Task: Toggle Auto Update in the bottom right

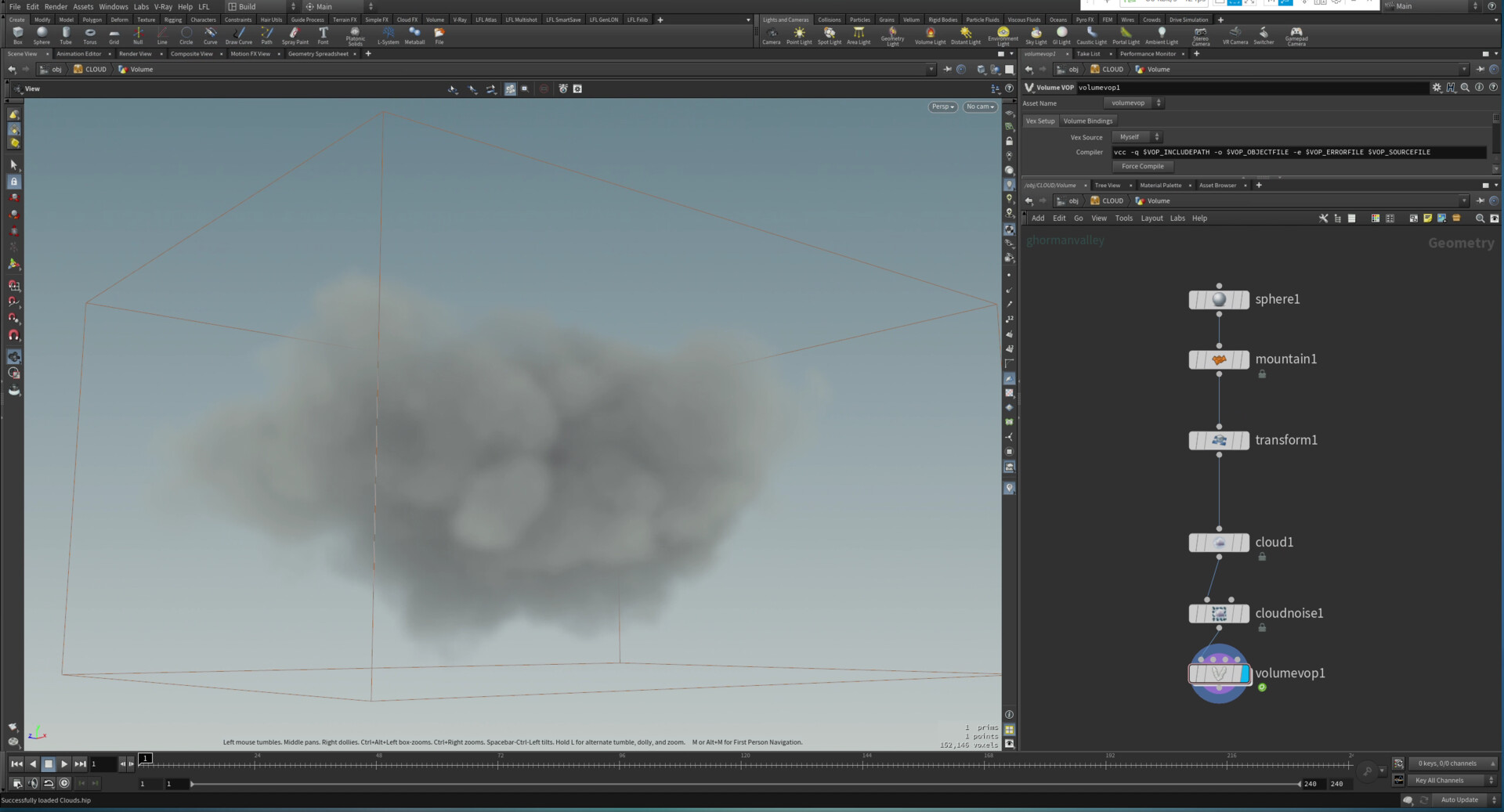Action: tap(1460, 799)
